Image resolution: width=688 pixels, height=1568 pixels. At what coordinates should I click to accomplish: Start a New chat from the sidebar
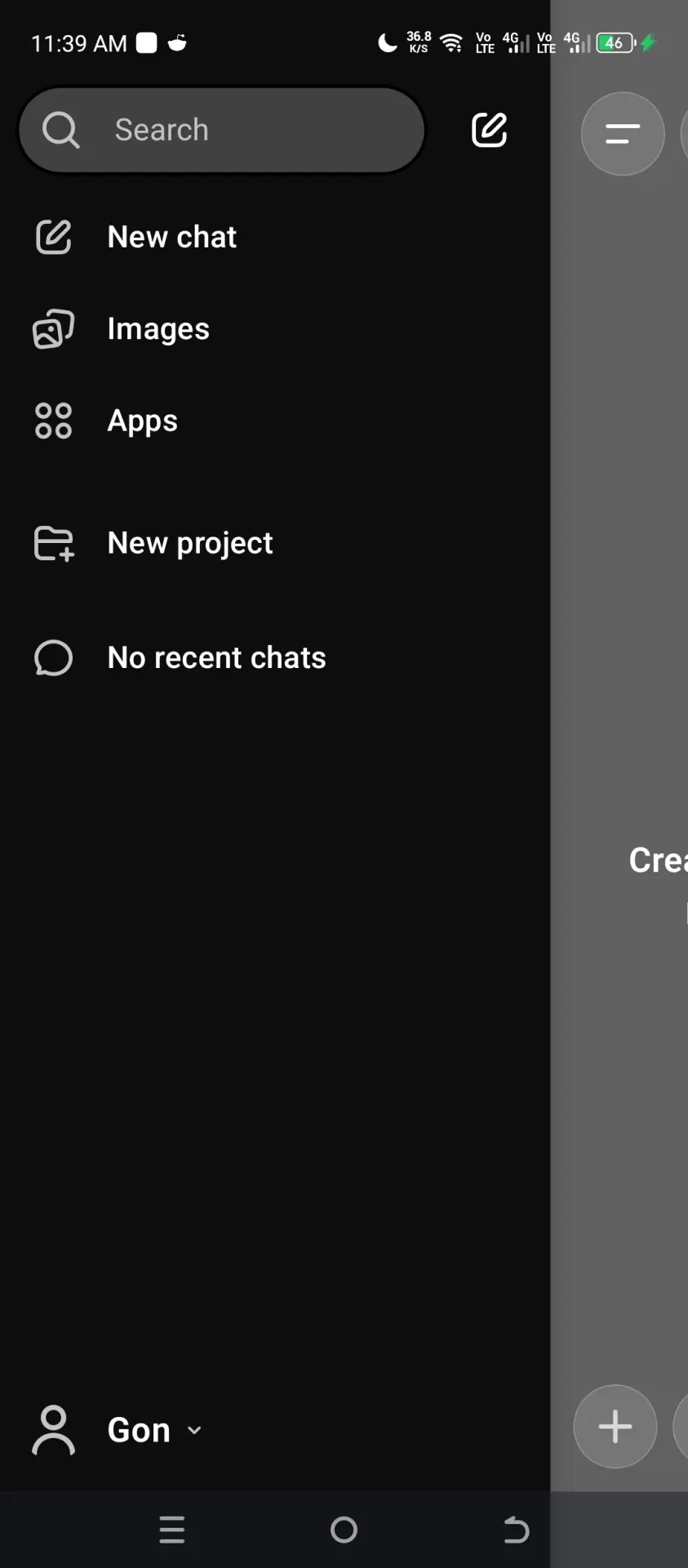click(171, 237)
